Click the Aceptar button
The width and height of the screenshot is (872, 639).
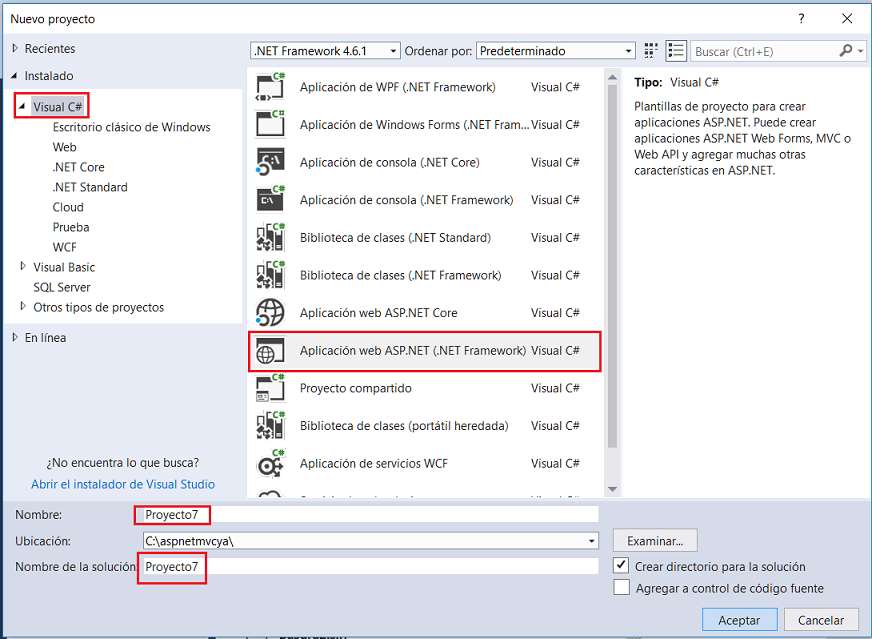[x=739, y=620]
